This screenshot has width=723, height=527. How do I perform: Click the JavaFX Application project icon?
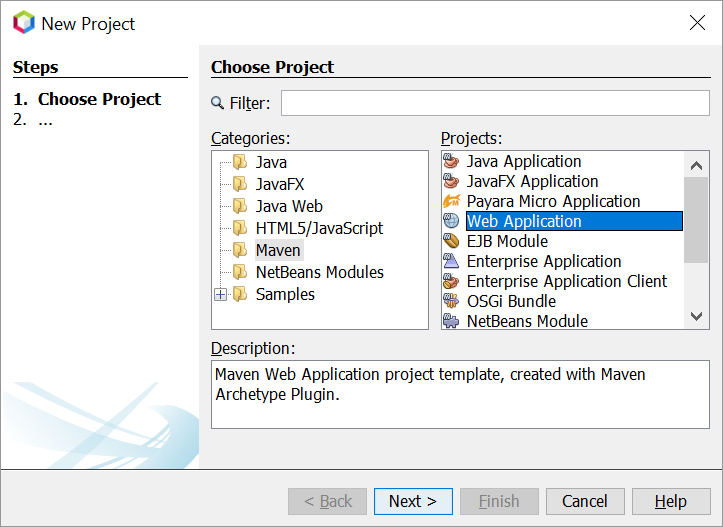452,182
